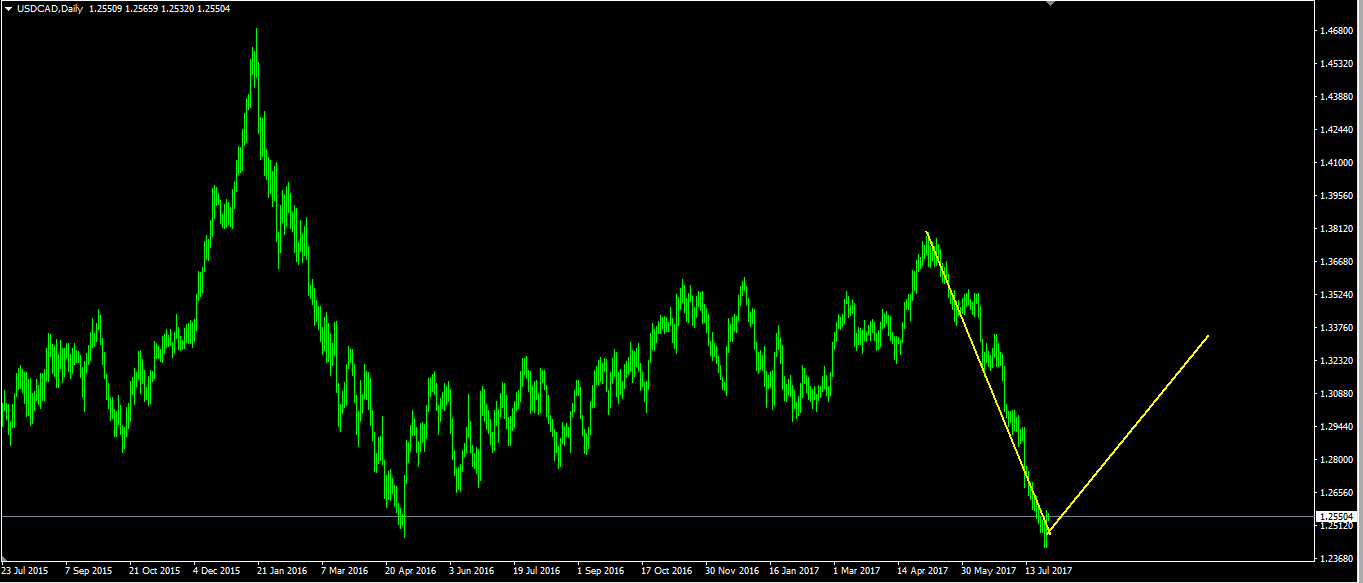1363x583 pixels.
Task: Click the 21 Jan 2016 date label
Action: tap(283, 571)
